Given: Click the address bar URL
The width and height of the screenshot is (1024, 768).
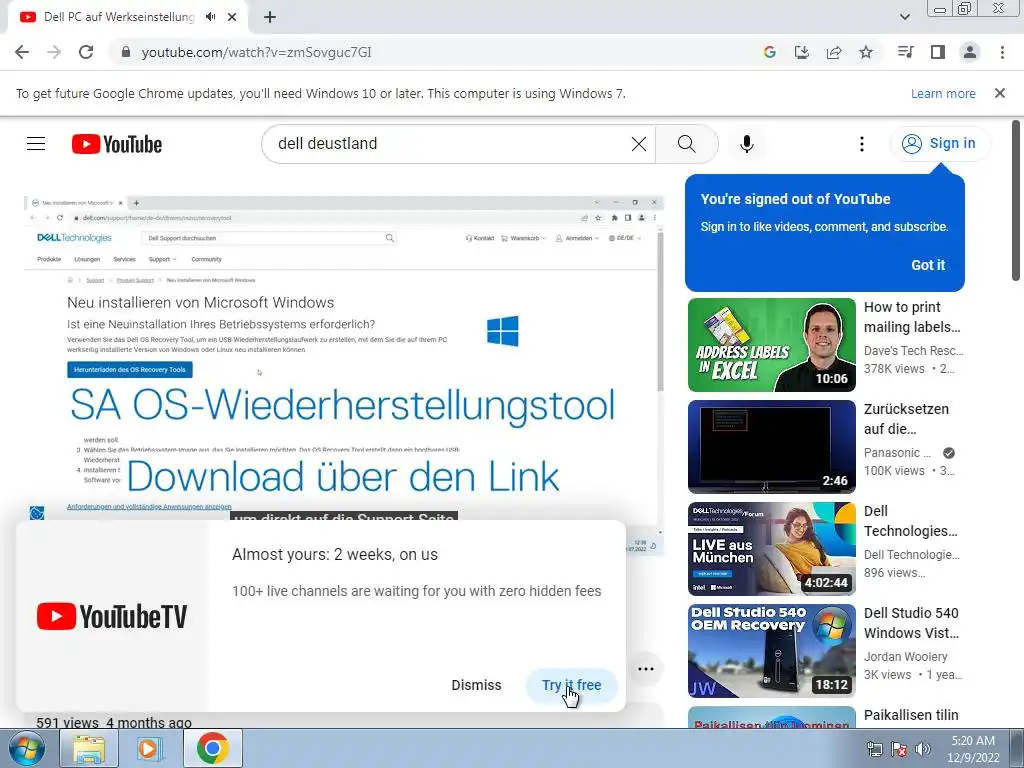Looking at the screenshot, I should [x=256, y=52].
